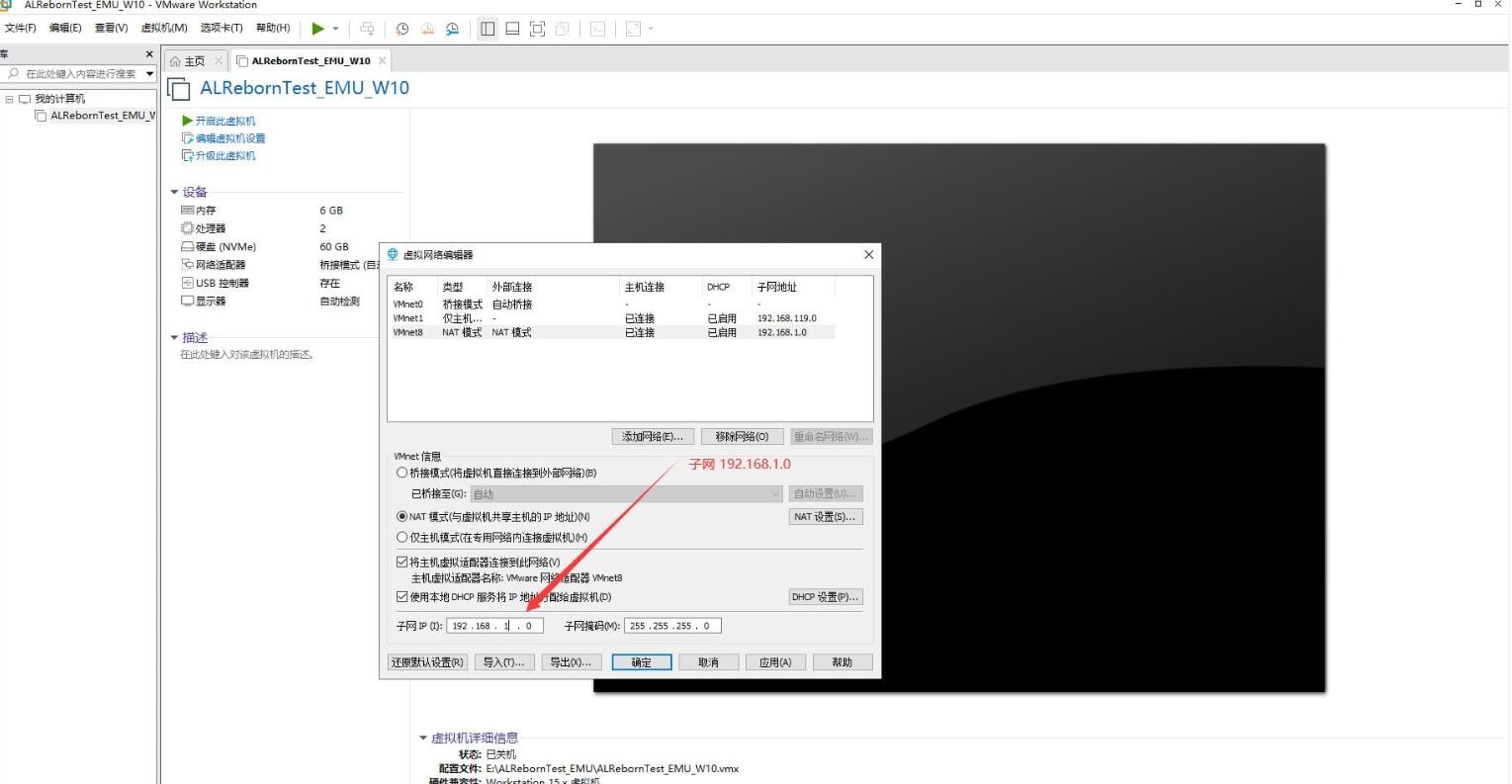Screen dimensions: 1512x784
Task: Collapse the 我的计算机 tree node
Action: (x=9, y=99)
